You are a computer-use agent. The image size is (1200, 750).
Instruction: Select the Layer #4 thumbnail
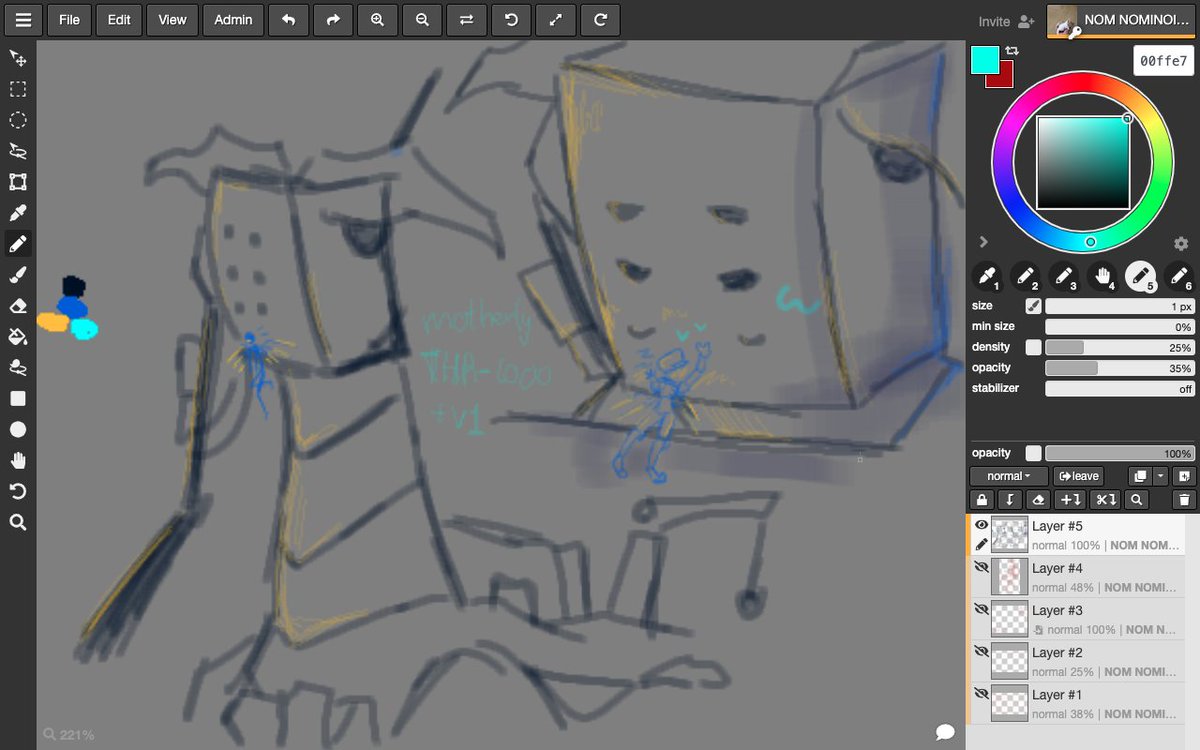(x=1010, y=577)
